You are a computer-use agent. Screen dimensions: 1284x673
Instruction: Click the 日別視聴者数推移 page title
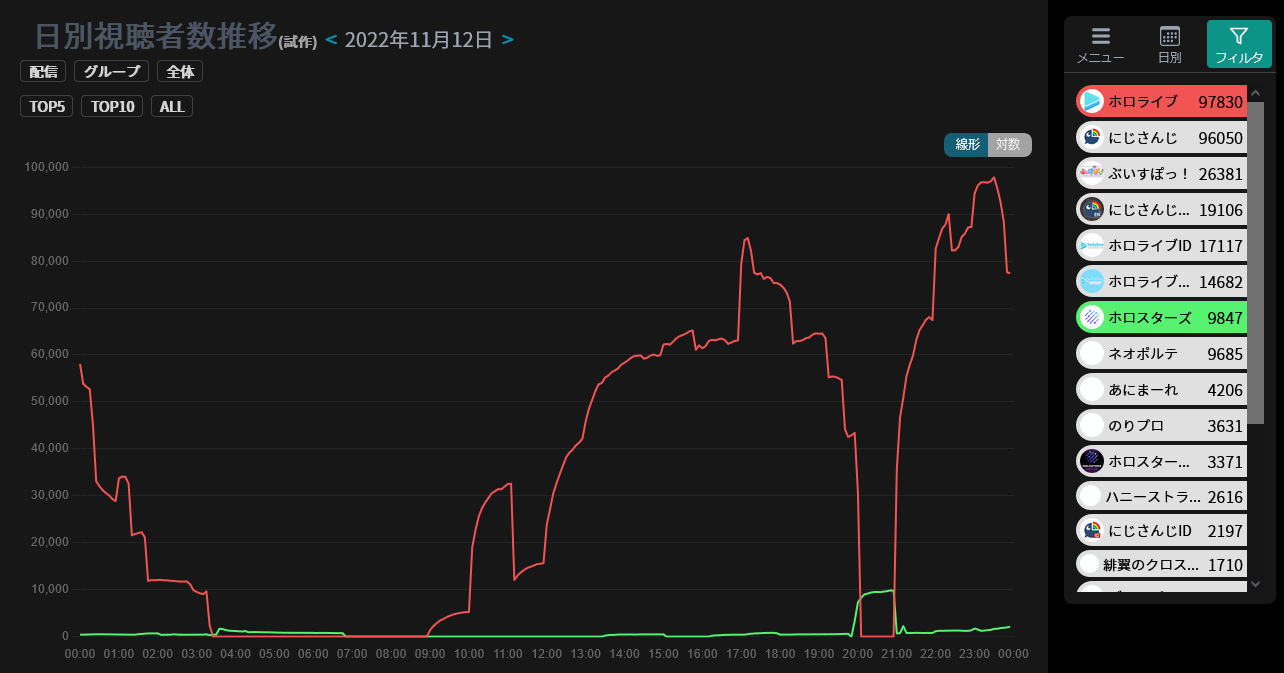point(155,36)
